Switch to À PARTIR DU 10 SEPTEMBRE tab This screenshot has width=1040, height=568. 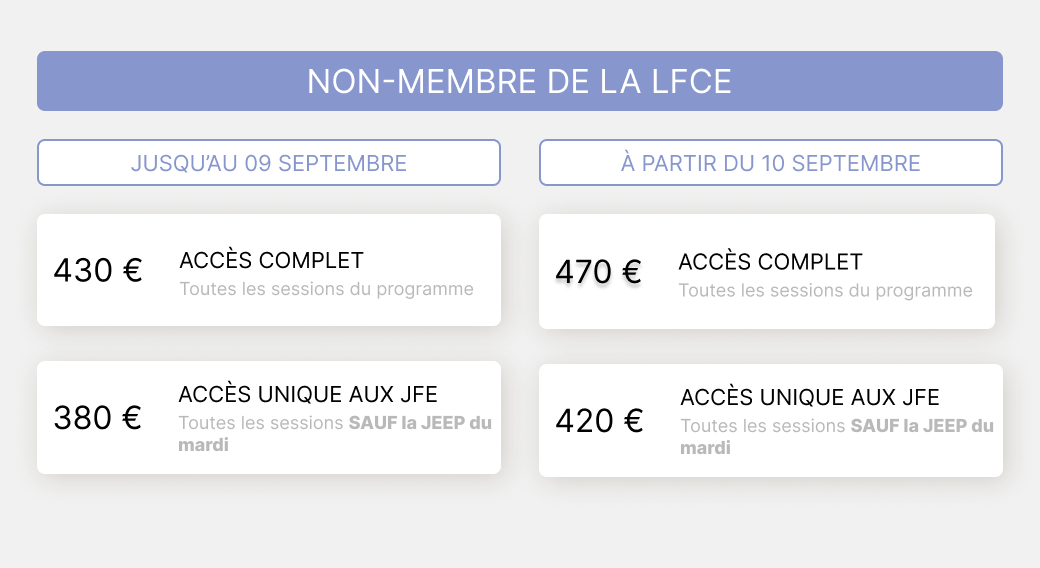tap(770, 163)
